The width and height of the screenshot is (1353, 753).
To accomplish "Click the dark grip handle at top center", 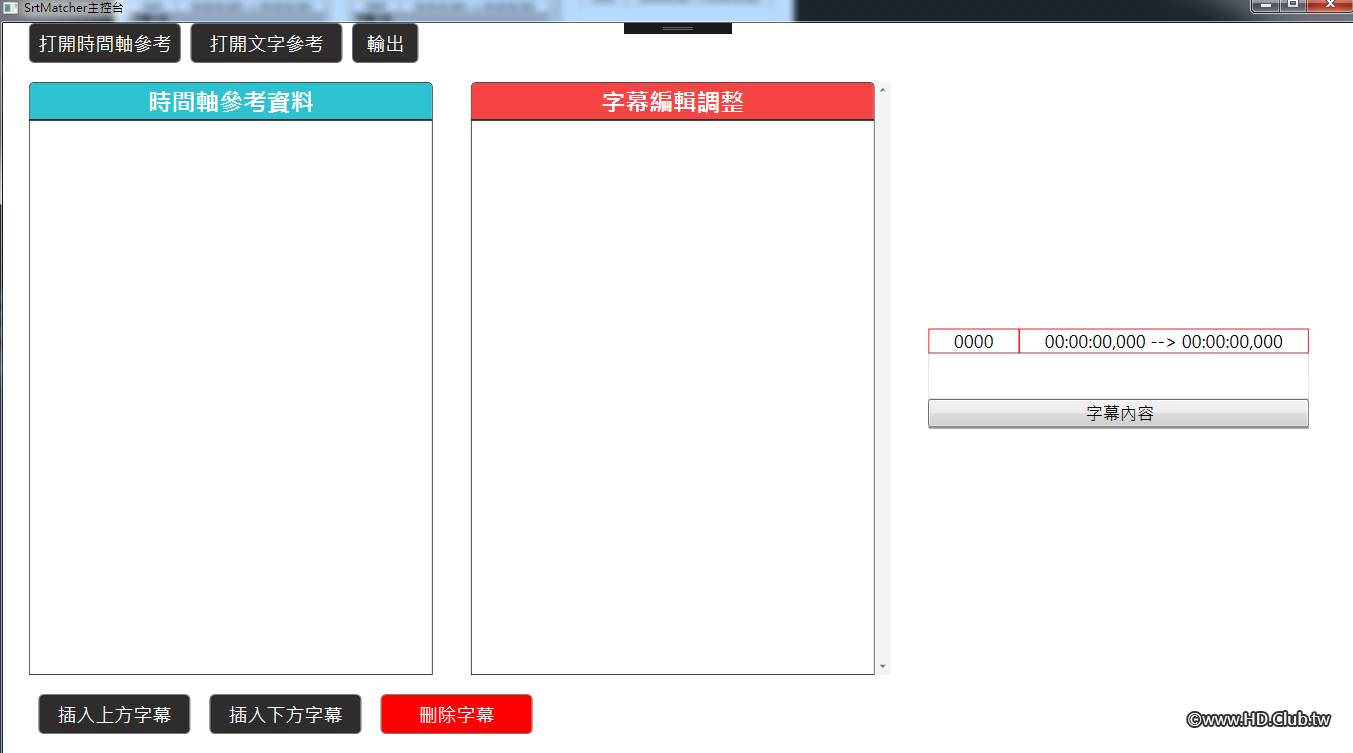I will [x=678, y=28].
